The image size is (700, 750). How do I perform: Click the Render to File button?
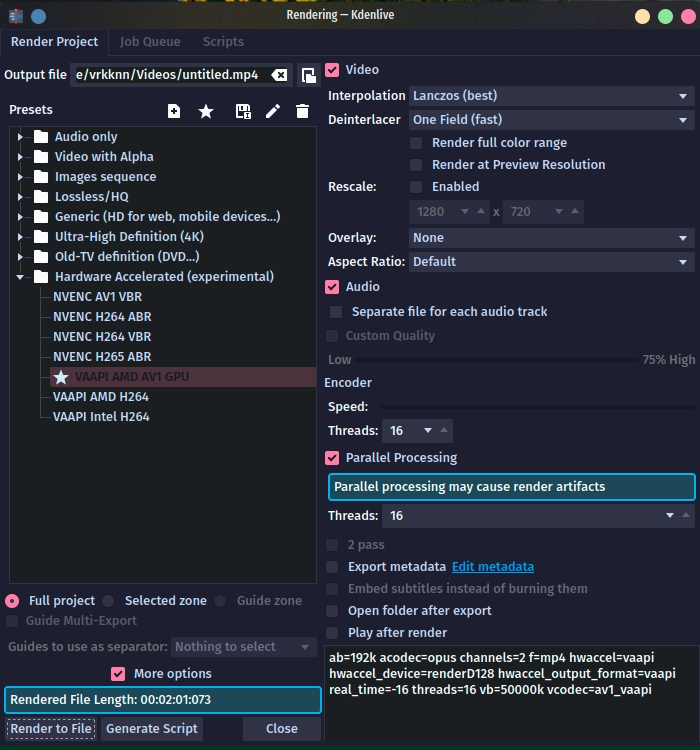click(51, 729)
